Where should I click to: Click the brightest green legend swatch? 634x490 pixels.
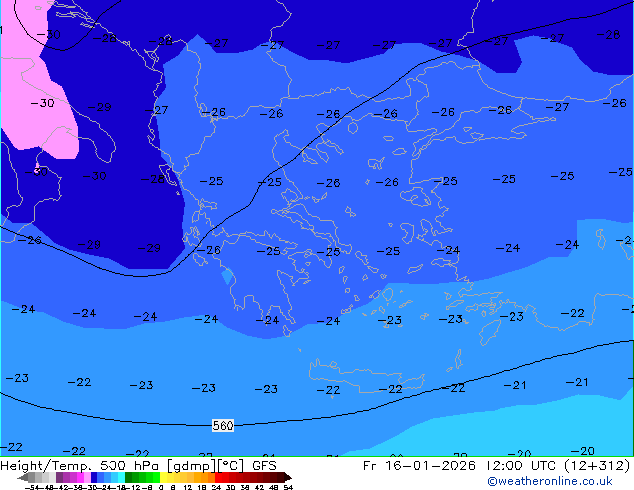point(156,477)
